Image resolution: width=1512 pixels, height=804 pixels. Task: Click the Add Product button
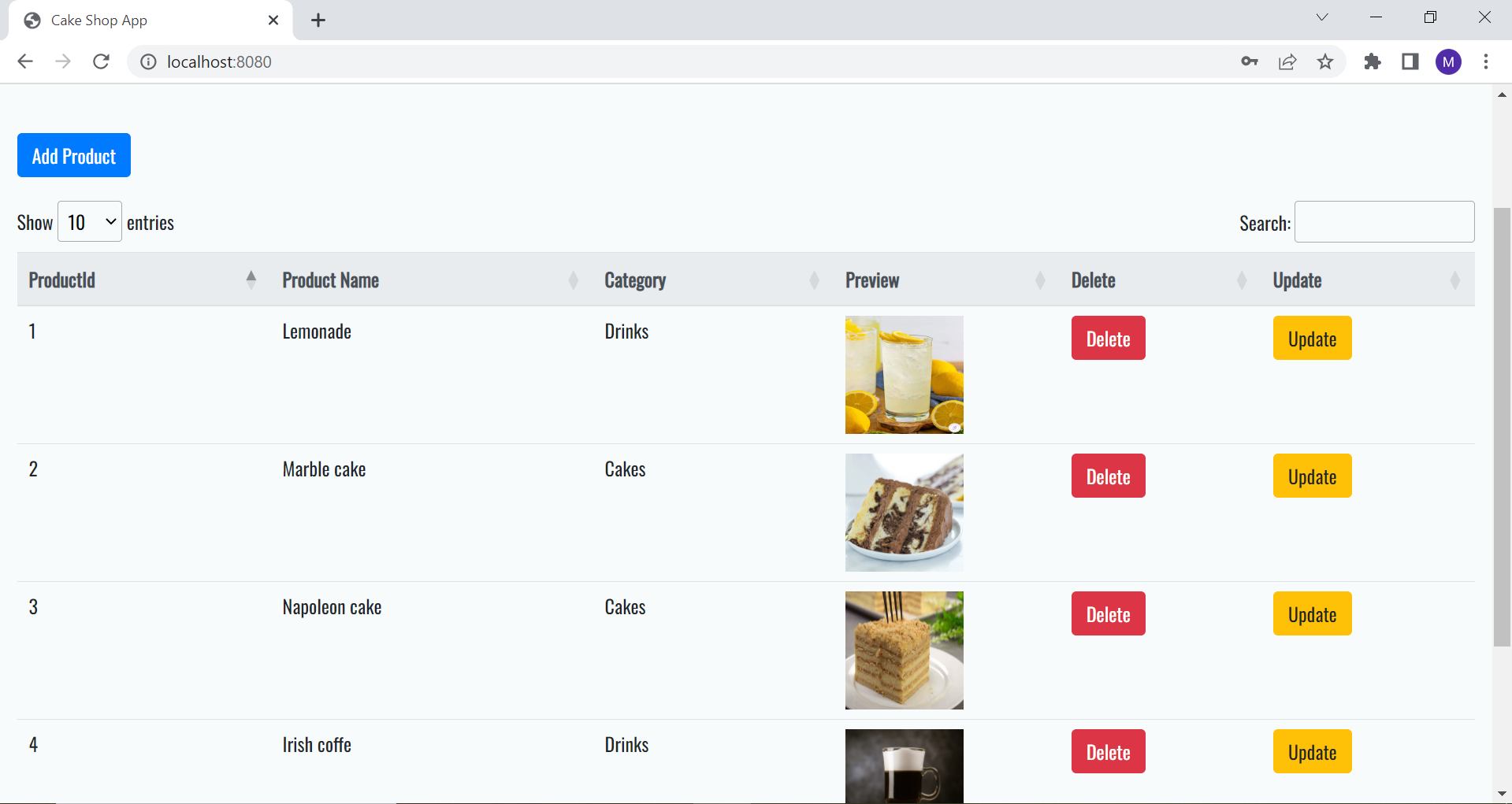coord(73,155)
